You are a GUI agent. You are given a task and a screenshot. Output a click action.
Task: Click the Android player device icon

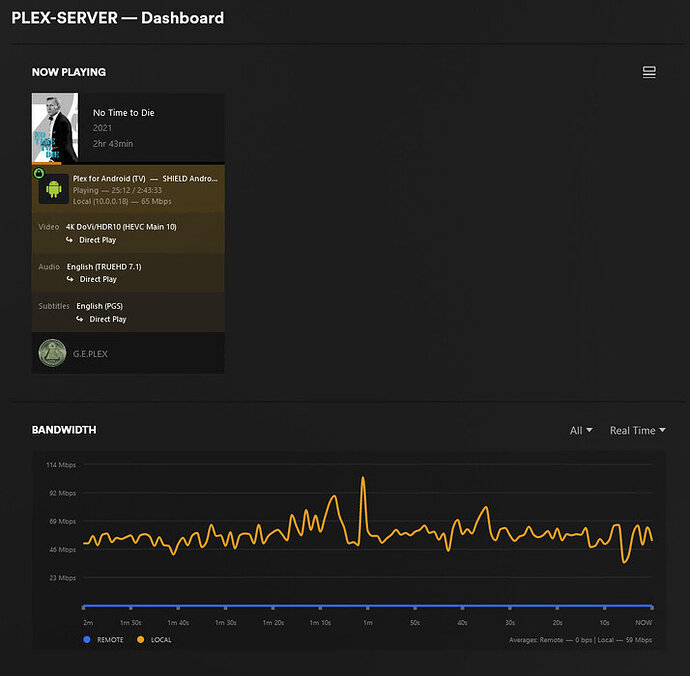tap(54, 189)
